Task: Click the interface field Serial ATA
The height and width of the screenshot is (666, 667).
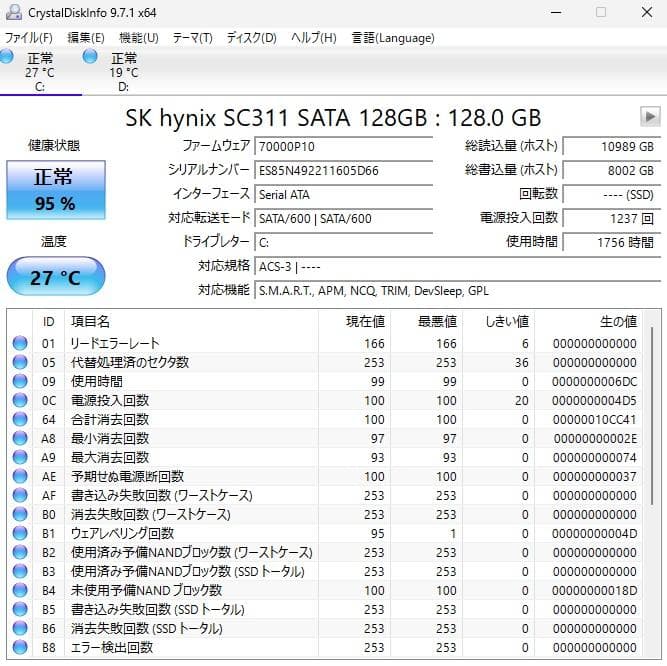Action: pos(343,194)
